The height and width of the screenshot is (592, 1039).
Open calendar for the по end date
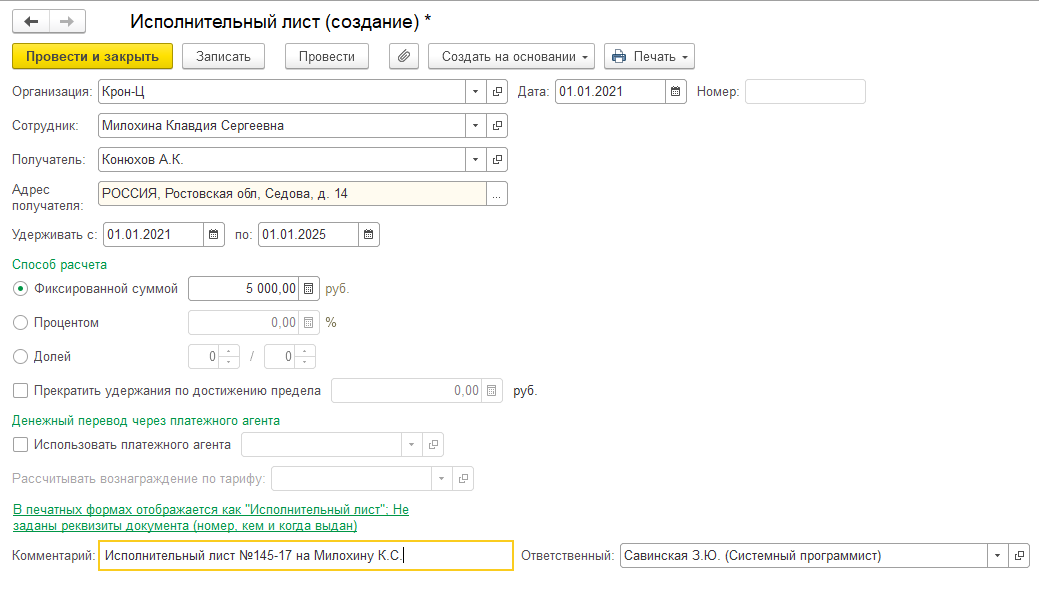[369, 235]
